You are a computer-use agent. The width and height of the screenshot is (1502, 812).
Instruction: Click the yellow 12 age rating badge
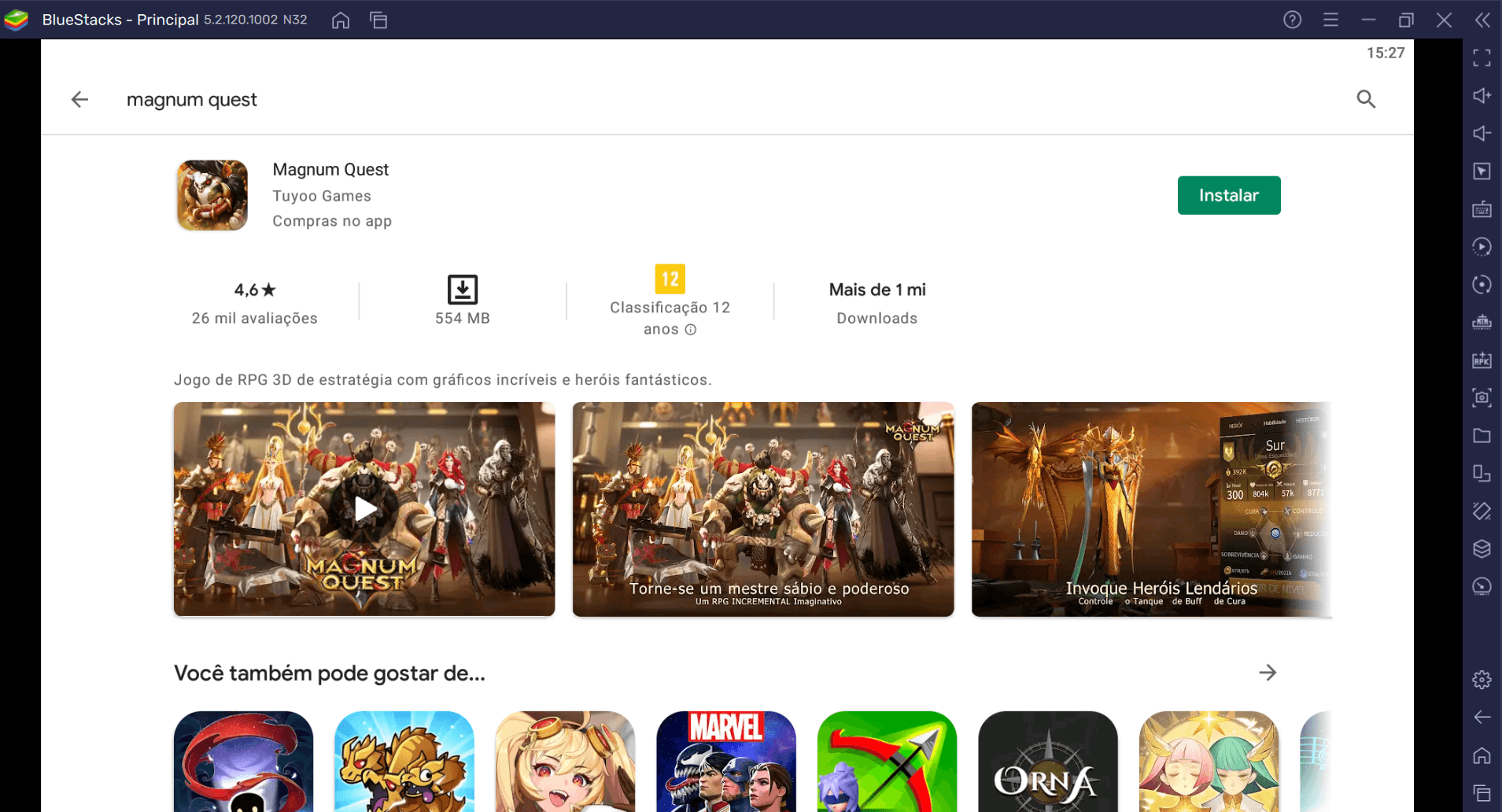[670, 279]
